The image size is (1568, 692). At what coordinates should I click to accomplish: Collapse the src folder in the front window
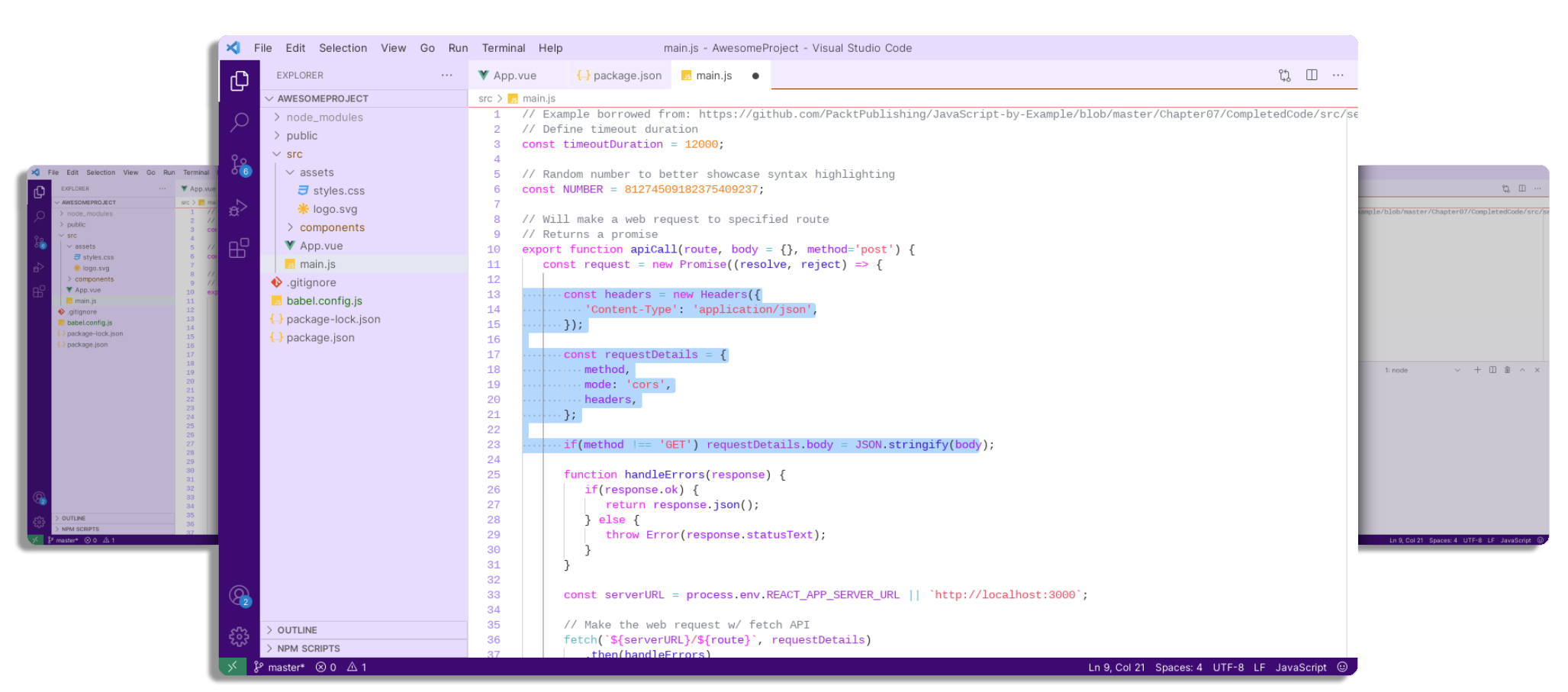pos(364,154)
